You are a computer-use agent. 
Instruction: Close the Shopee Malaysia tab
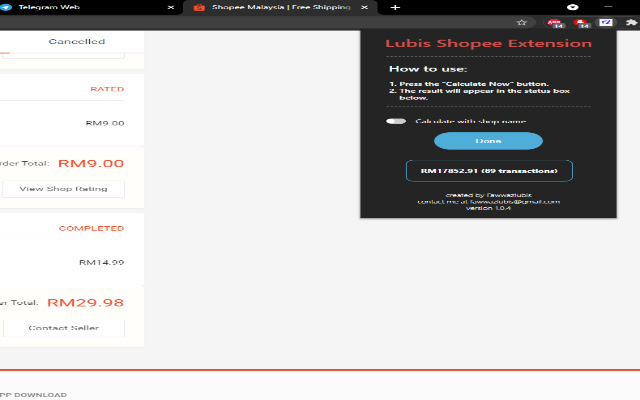(364, 7)
